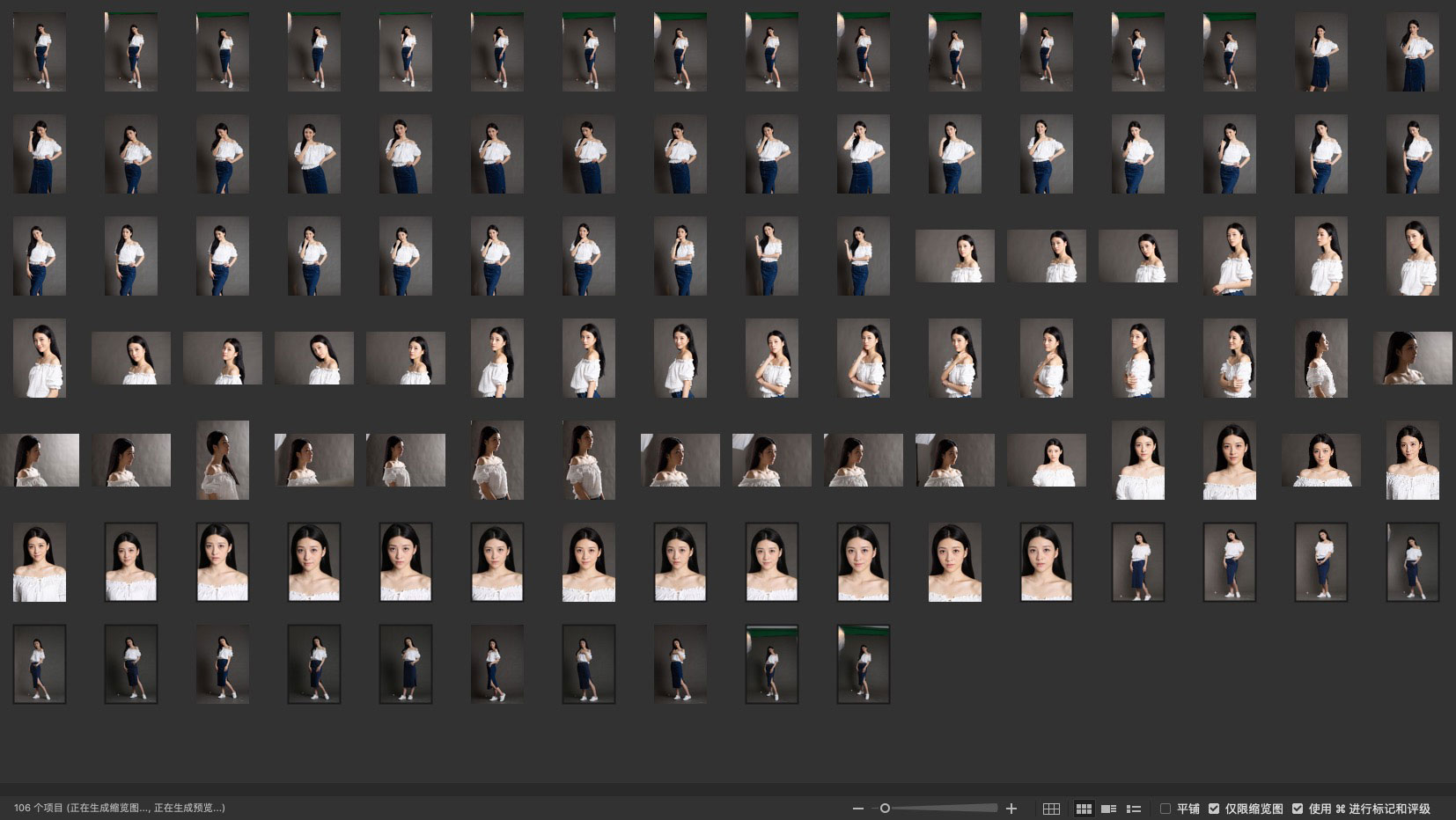Switch to thumbnail grid view
Screen dimensions: 1456x820
click(x=1084, y=809)
